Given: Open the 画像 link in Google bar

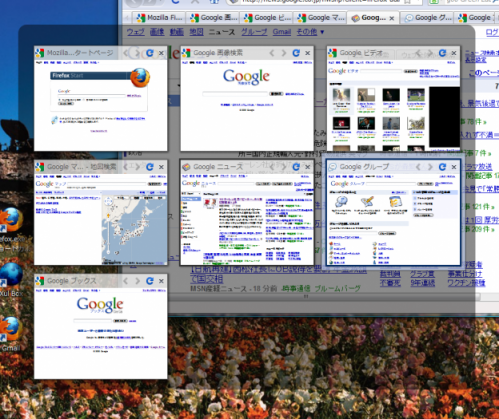Looking at the screenshot, I should [x=157, y=32].
